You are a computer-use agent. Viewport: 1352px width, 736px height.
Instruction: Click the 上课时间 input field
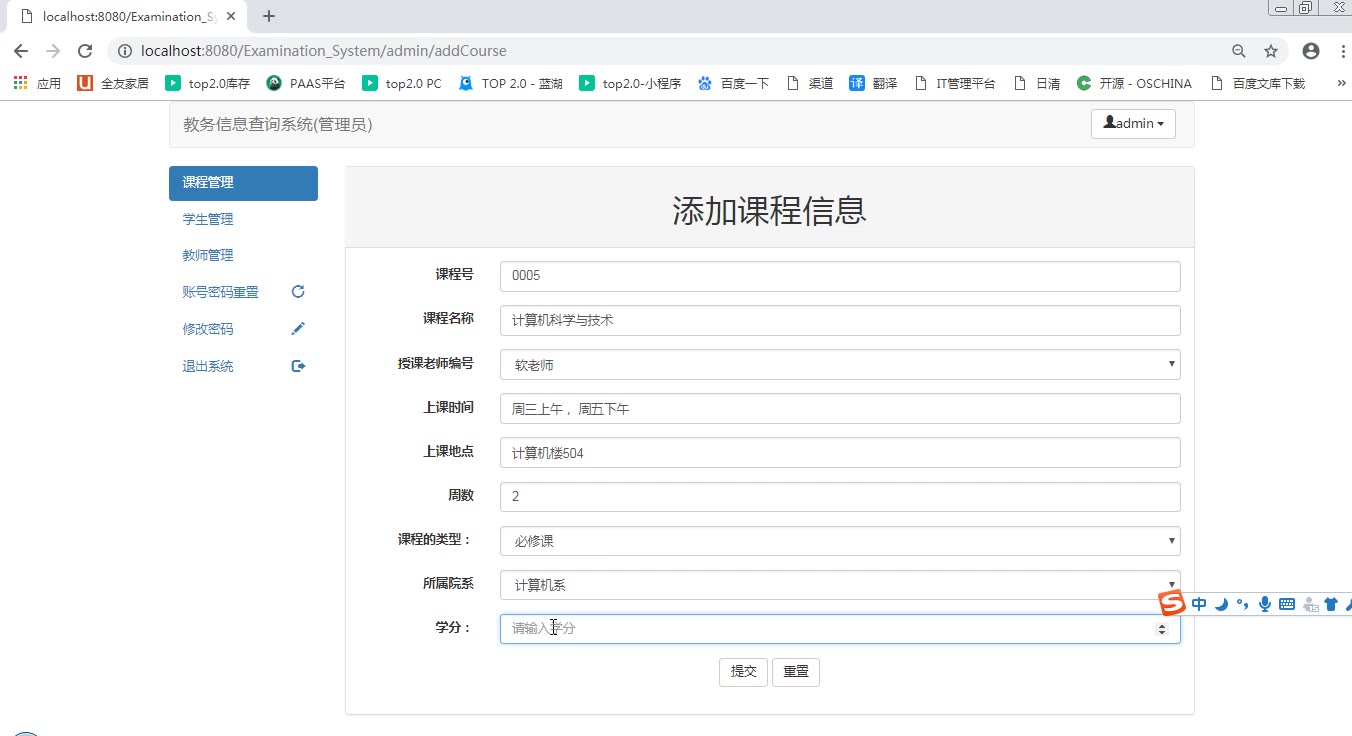coord(840,408)
